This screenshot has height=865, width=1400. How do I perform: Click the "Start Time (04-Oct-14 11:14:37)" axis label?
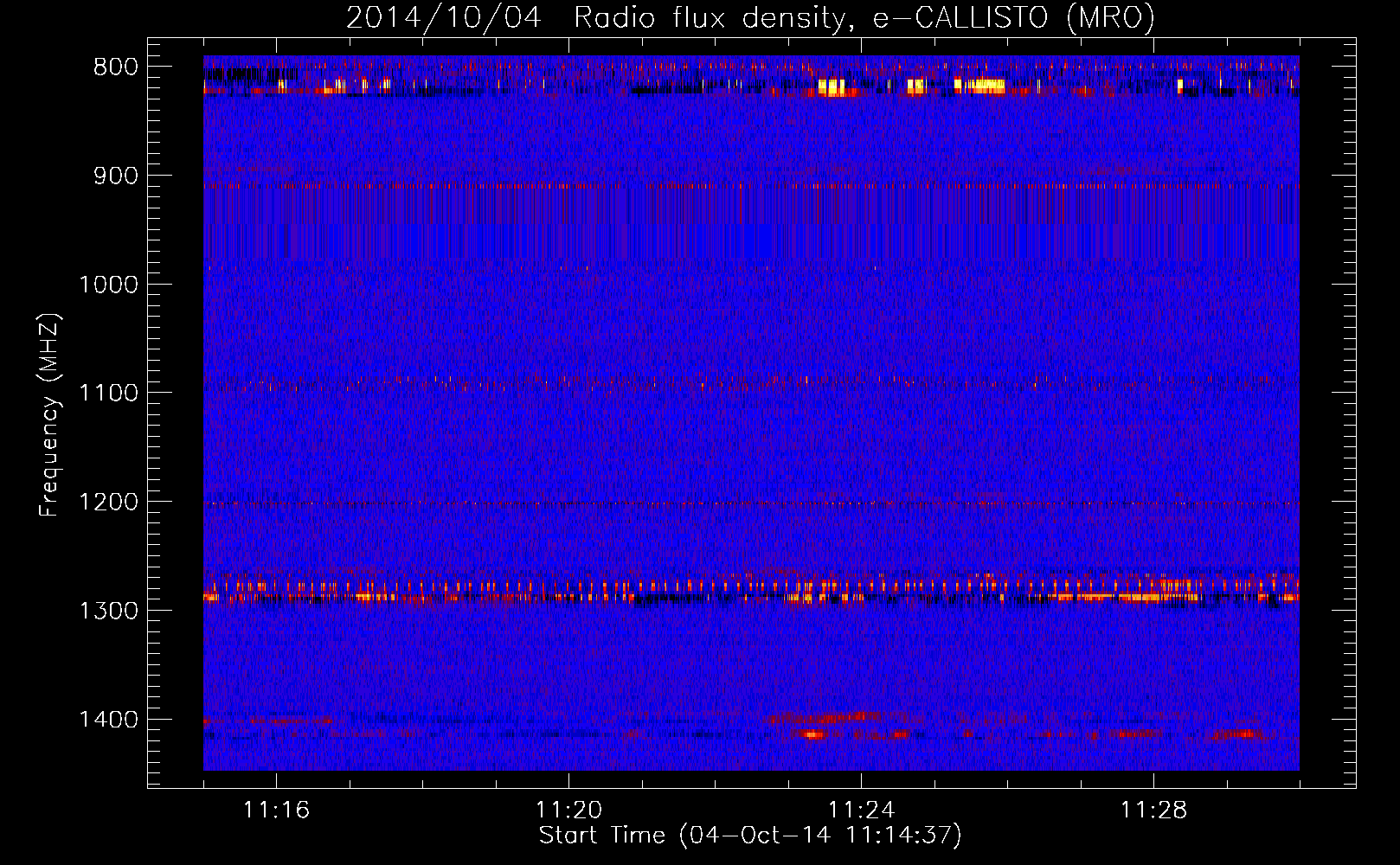[x=750, y=836]
